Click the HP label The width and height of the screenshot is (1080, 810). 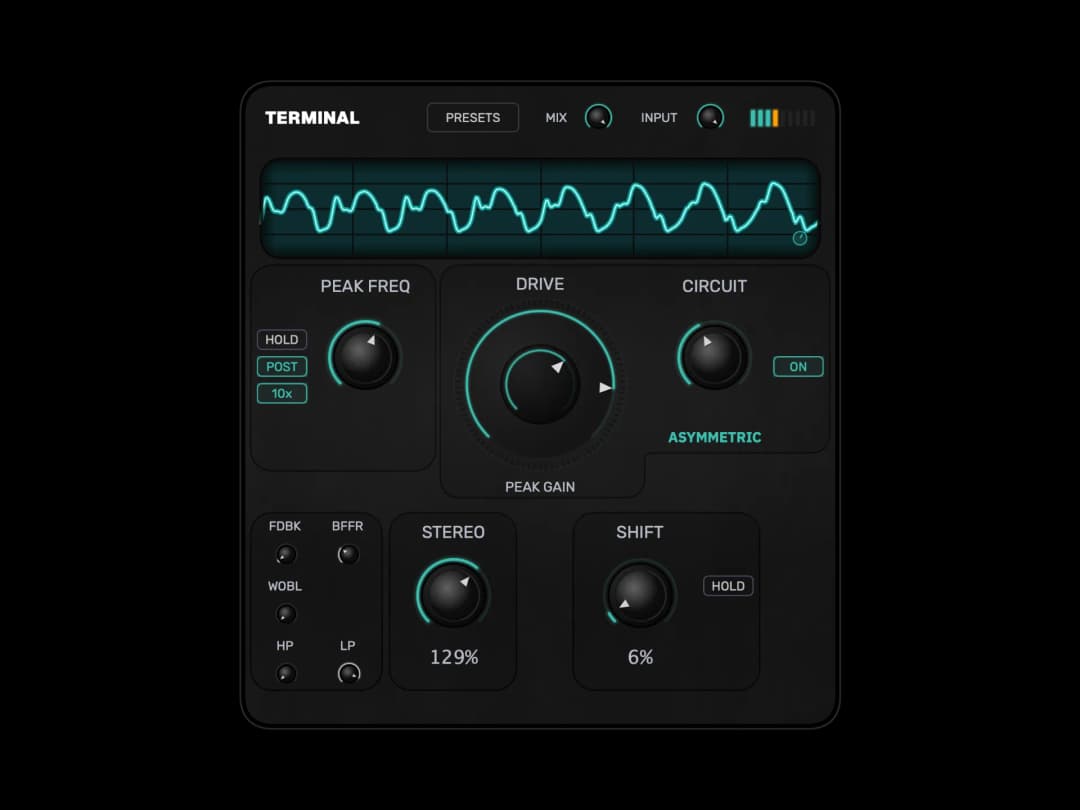pos(284,645)
